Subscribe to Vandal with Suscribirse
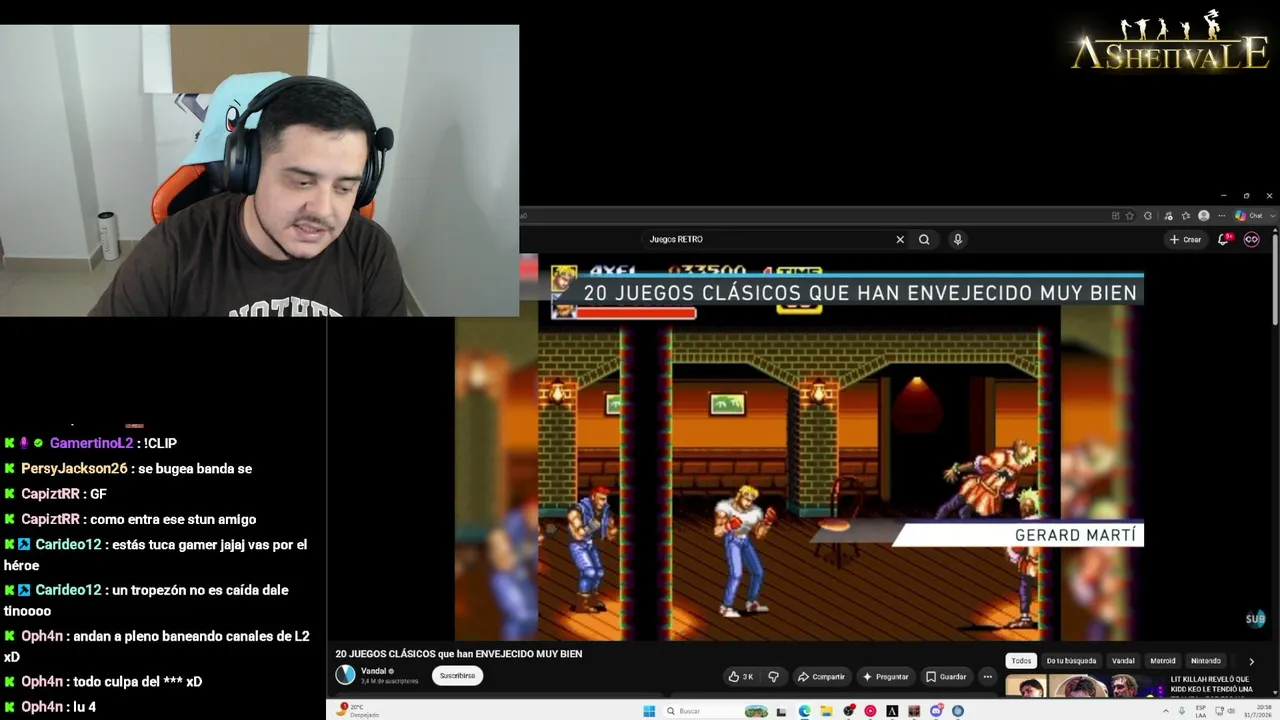Viewport: 1280px width, 720px height. 457,676
